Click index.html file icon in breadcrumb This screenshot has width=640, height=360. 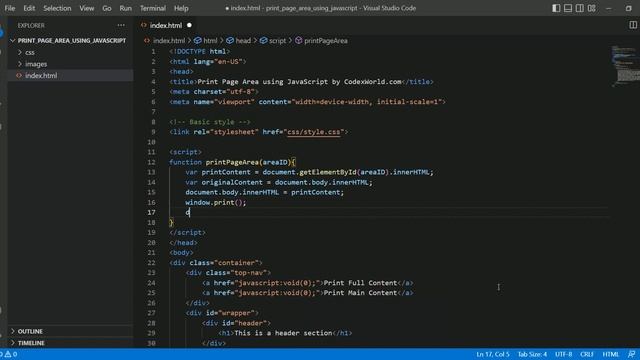[x=147, y=41]
